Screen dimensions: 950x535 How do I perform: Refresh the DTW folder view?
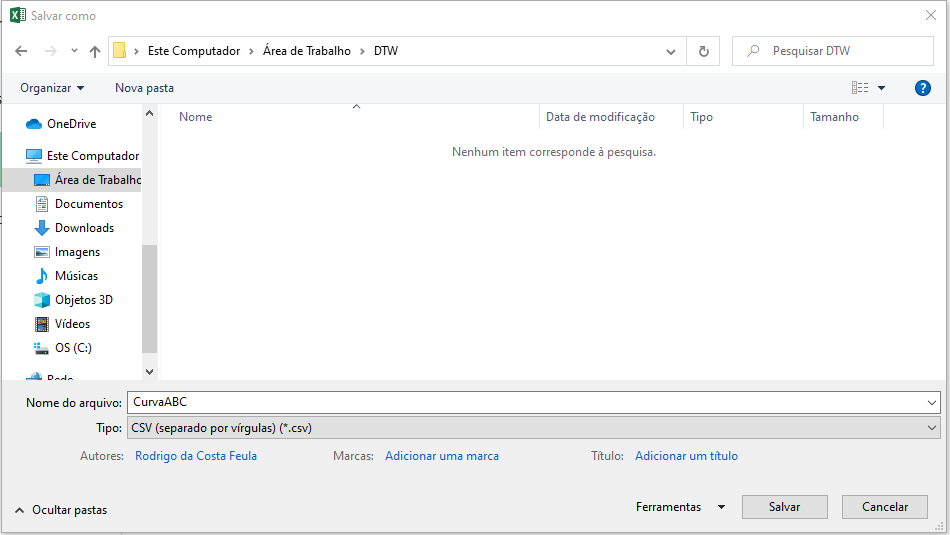pos(704,51)
